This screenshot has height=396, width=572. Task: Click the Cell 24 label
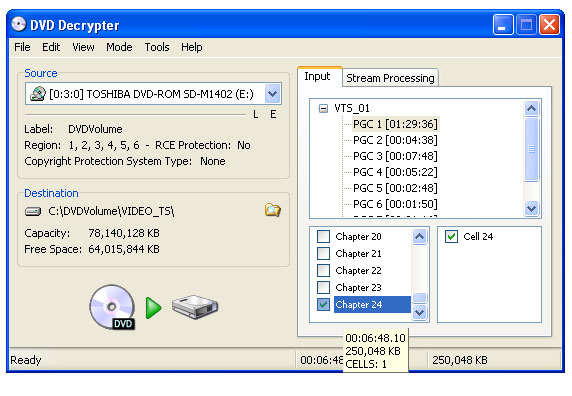pyautogui.click(x=478, y=237)
